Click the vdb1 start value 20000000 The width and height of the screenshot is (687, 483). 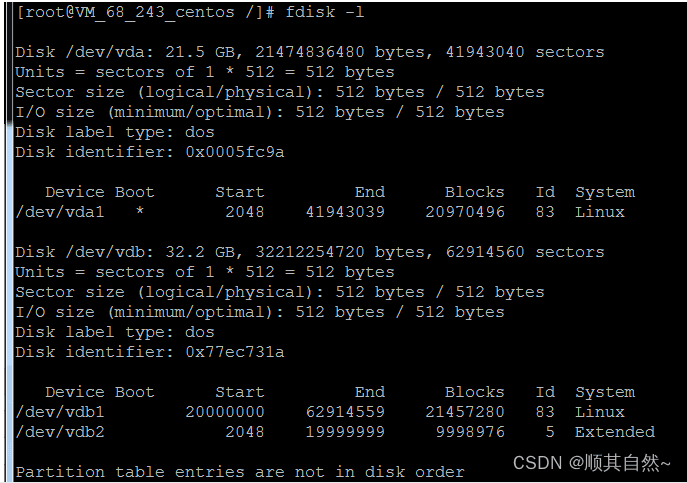tap(225, 412)
